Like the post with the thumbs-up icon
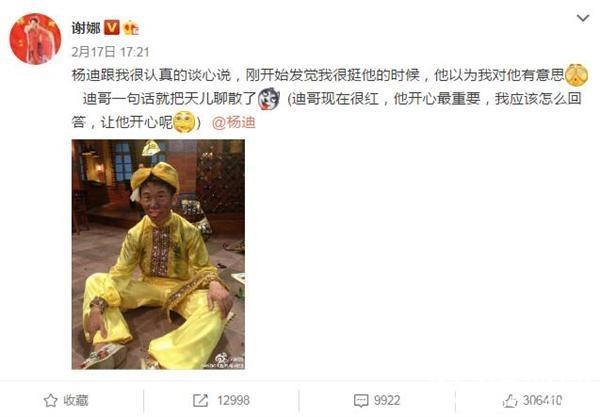The width and height of the screenshot is (600, 417). pos(510,401)
